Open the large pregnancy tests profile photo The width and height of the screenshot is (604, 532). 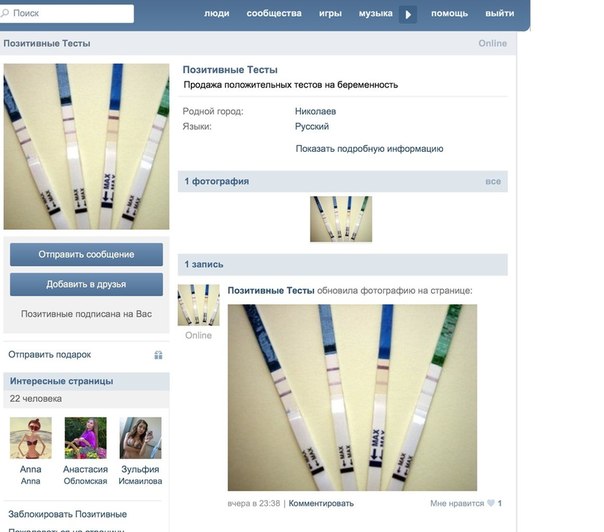coord(86,146)
